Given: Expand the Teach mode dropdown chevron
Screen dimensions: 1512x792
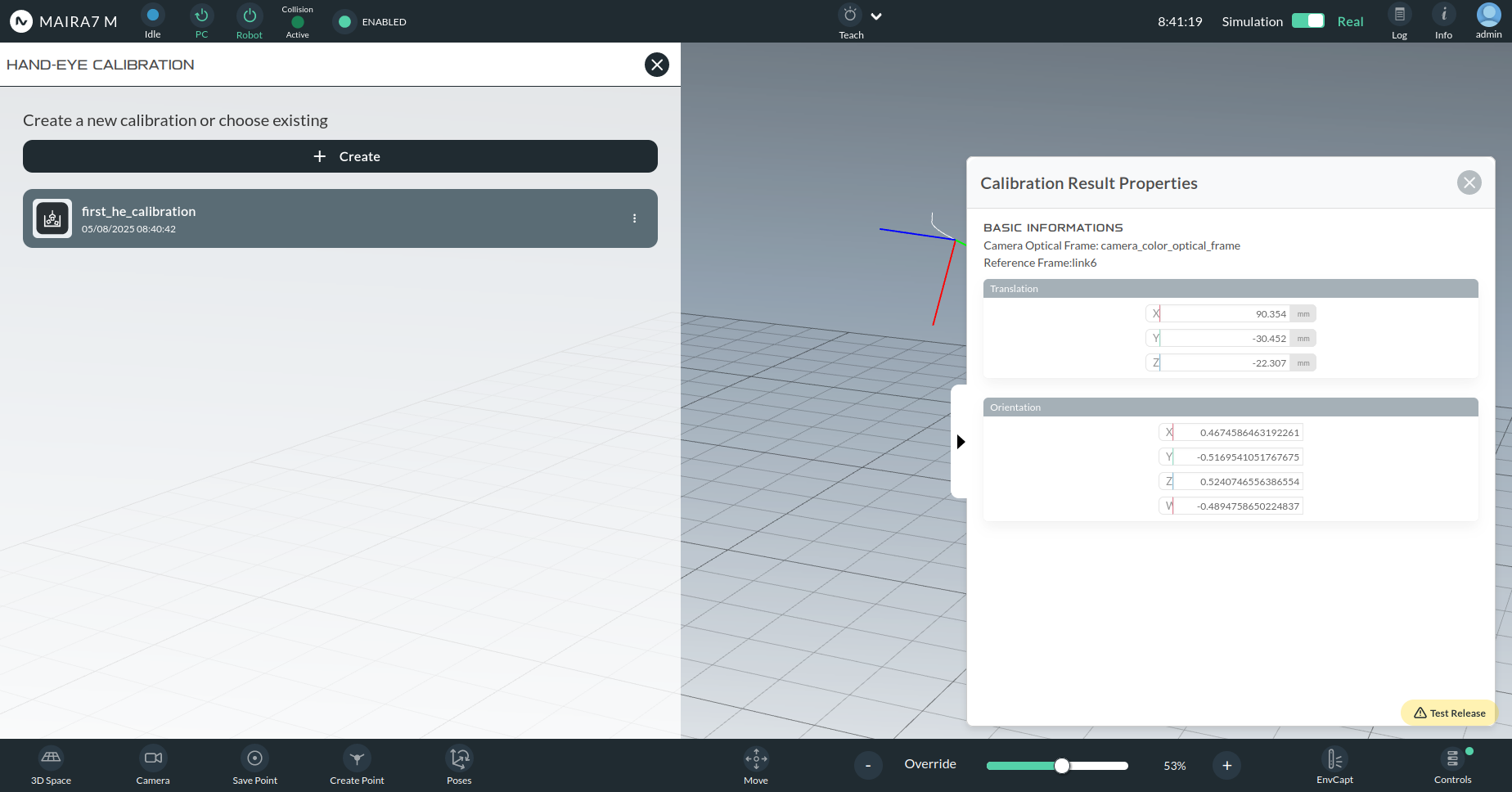Looking at the screenshot, I should click(x=876, y=16).
